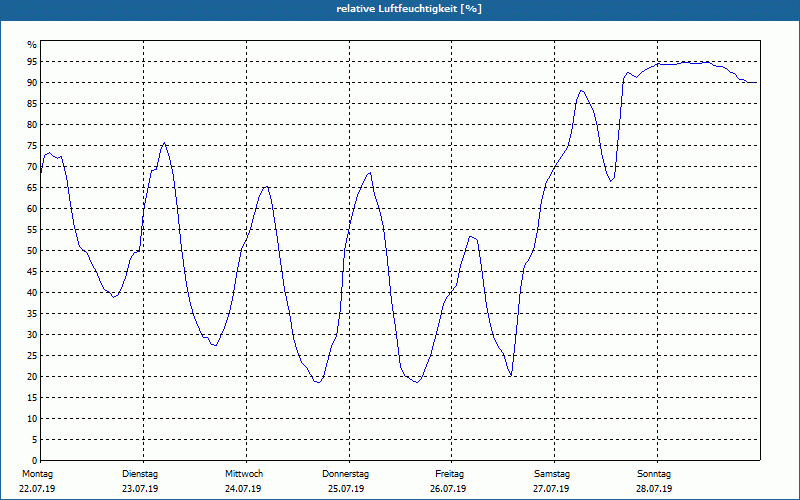Select the 95 y-axis value
The image size is (800, 500).
[32, 62]
